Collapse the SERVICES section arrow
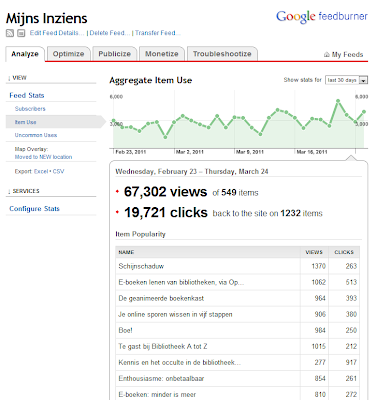Screen dimensions: 377x400 (9, 191)
